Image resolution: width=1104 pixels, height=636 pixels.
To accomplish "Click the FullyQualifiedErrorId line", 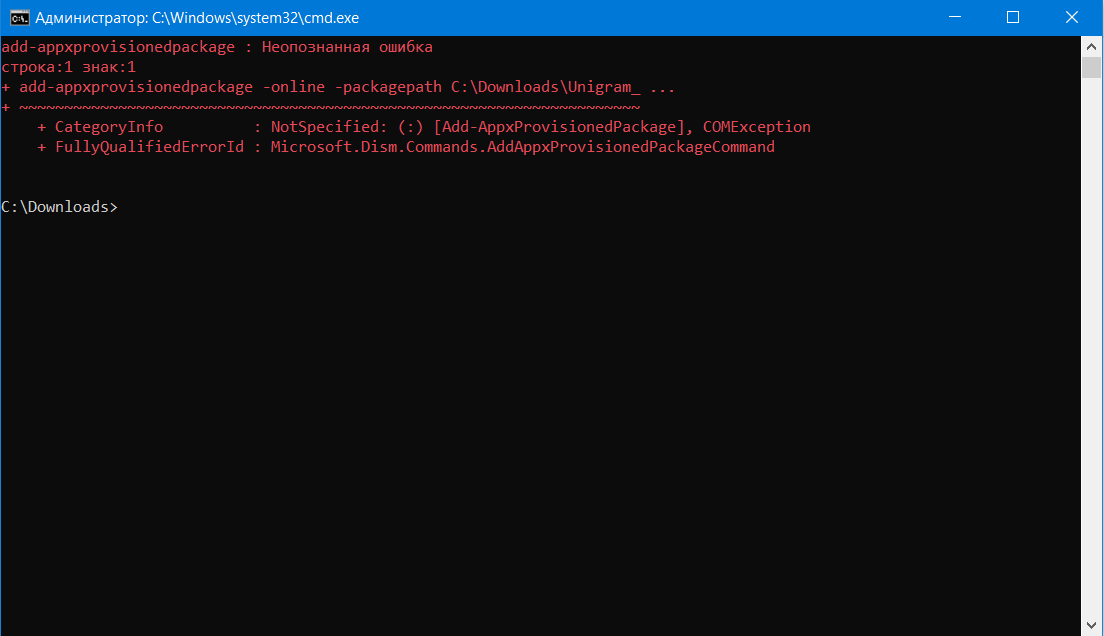I will click(x=149, y=146).
